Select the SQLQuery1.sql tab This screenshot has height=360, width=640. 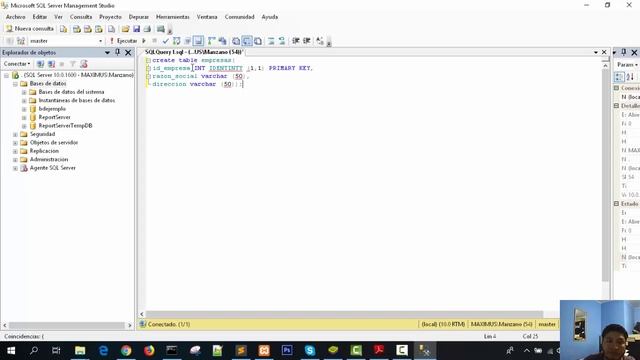tap(194, 52)
